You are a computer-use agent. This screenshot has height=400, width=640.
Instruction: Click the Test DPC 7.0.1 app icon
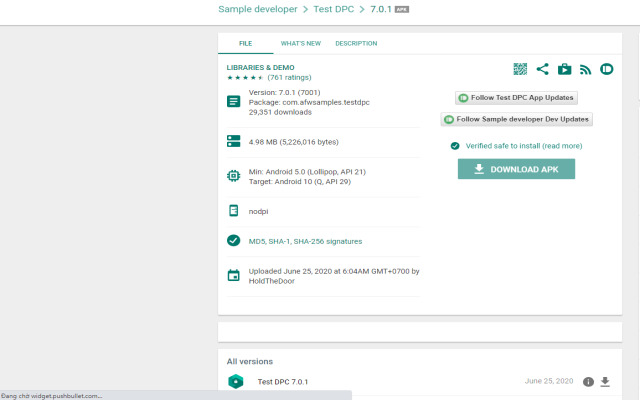pyautogui.click(x=236, y=382)
